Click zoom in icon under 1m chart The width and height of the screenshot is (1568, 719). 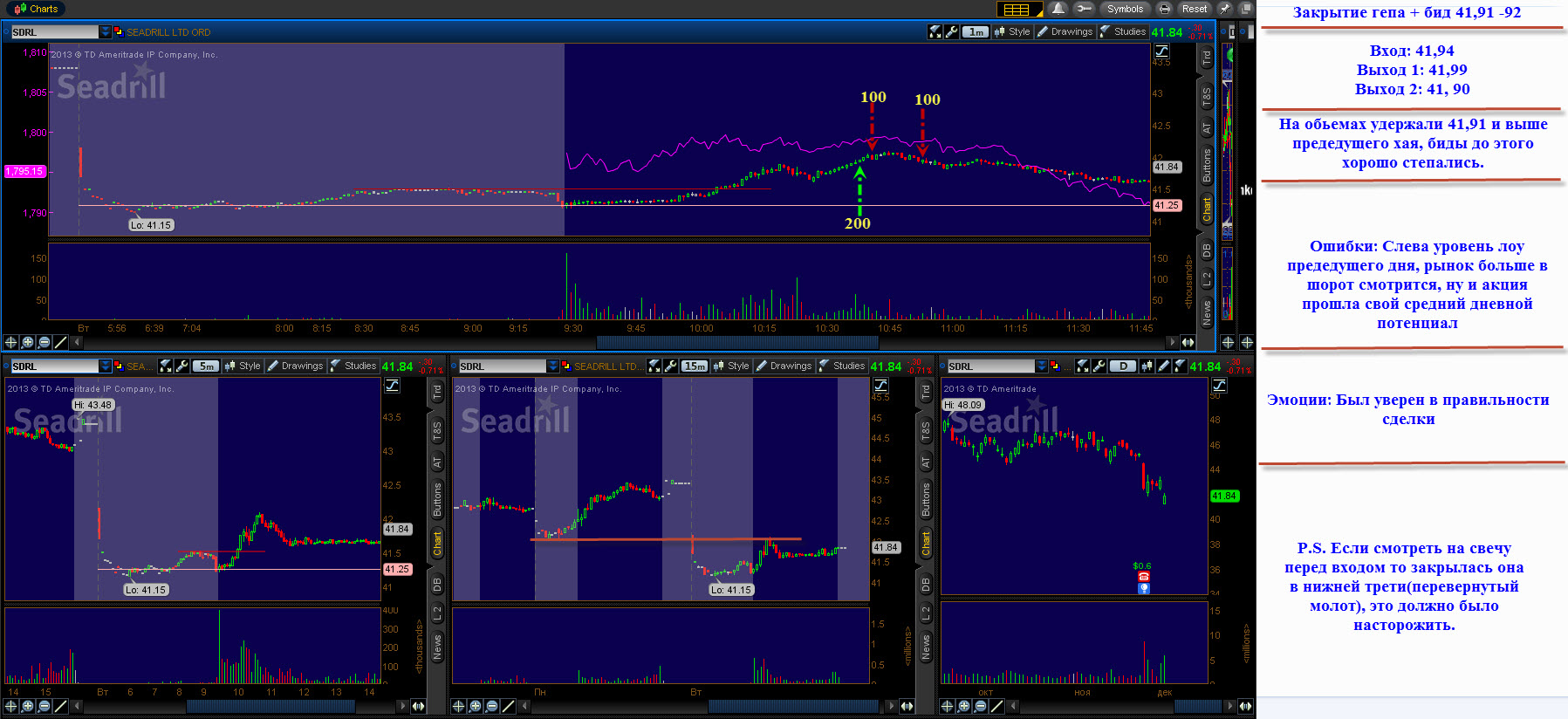pos(27,342)
